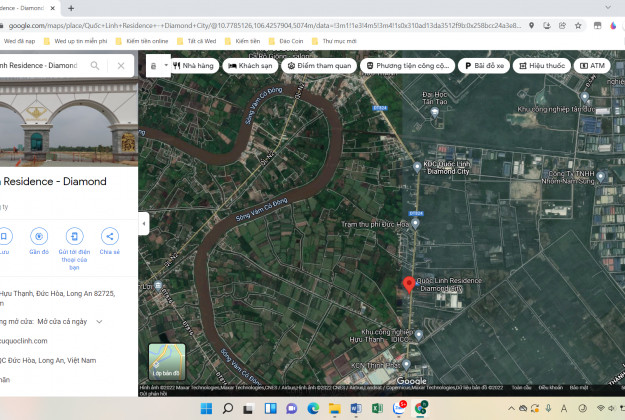Show hidden system tray icons chevron

coord(510,408)
